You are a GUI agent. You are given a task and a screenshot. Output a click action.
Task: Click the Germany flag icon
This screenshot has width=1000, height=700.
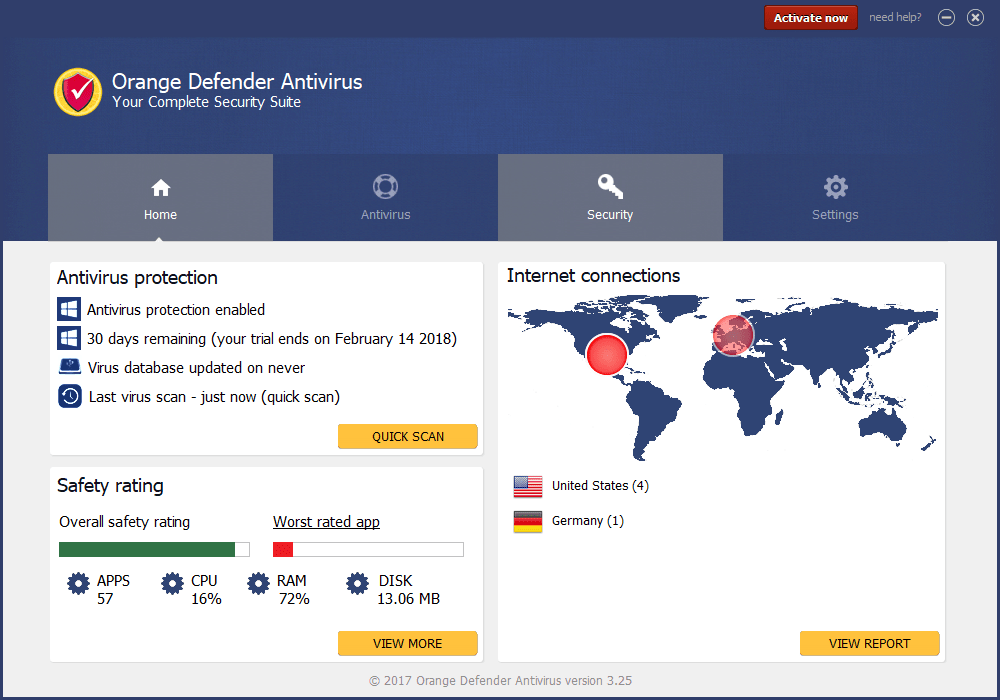pyautogui.click(x=528, y=521)
